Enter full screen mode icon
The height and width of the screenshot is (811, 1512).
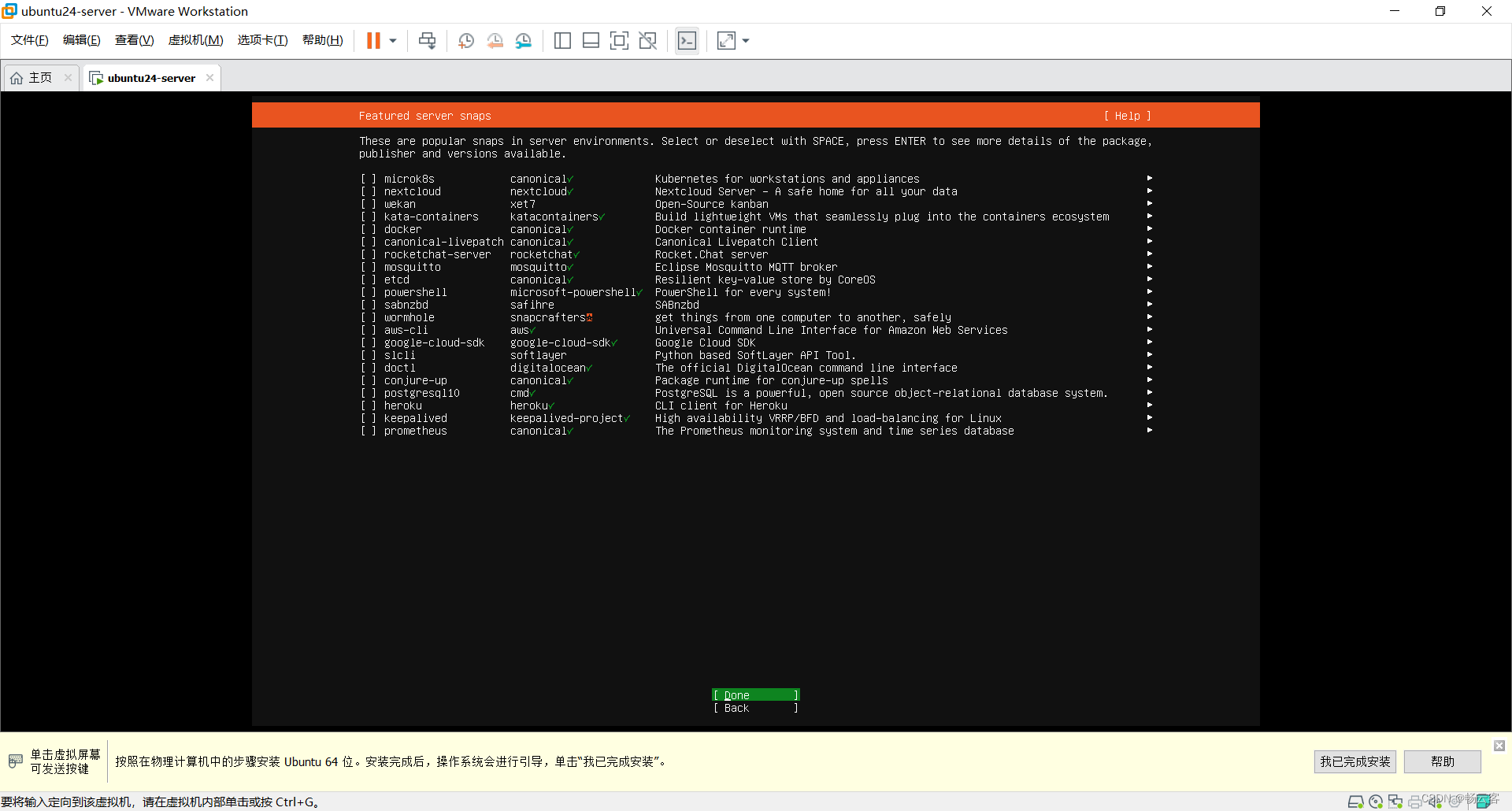619,41
